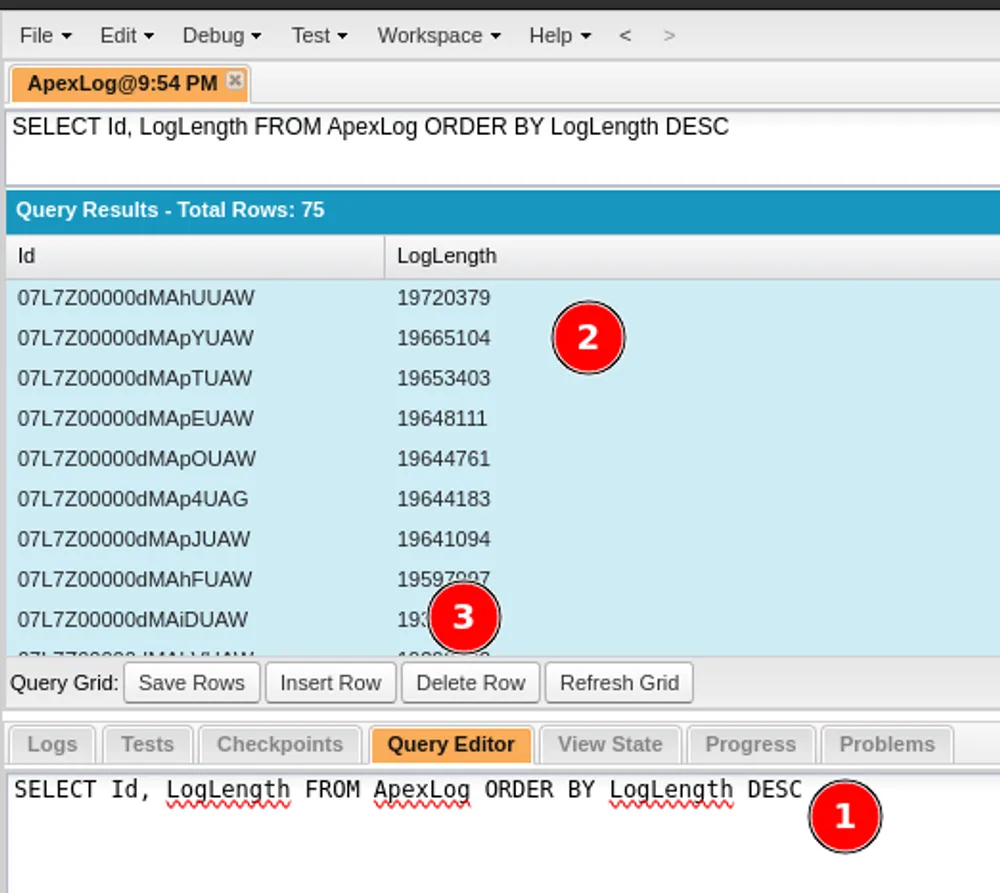Switch to the Tests tab
The image size is (1000, 893).
(147, 744)
